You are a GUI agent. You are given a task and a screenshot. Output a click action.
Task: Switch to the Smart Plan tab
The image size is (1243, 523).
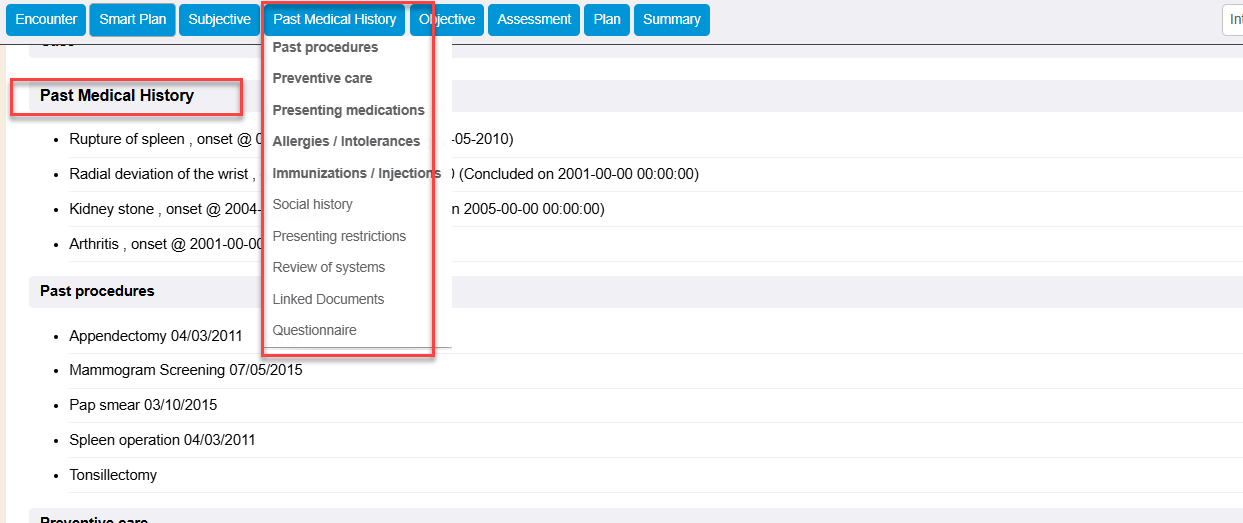(132, 20)
